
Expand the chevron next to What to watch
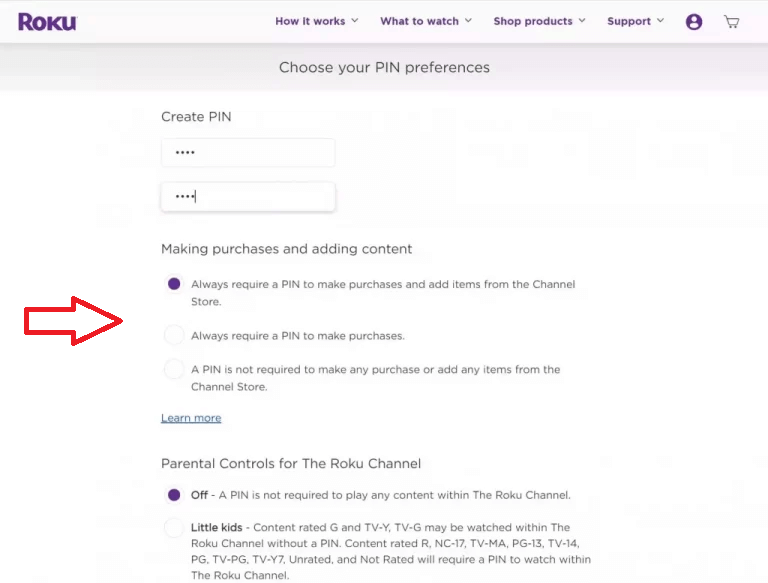point(469,21)
